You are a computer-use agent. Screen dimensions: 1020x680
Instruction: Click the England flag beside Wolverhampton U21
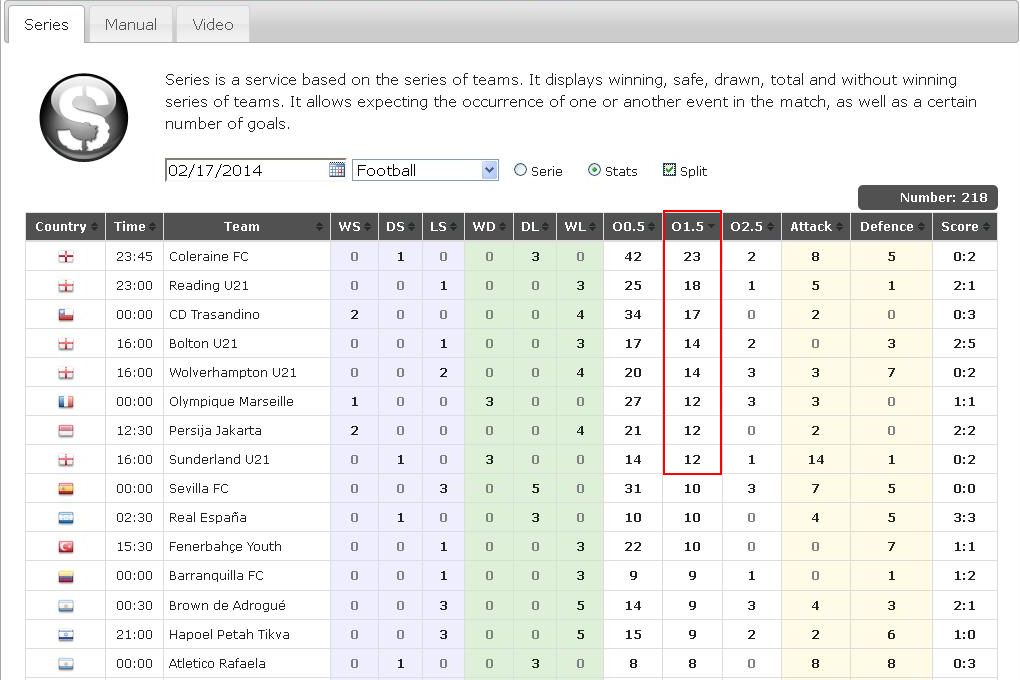click(x=66, y=373)
